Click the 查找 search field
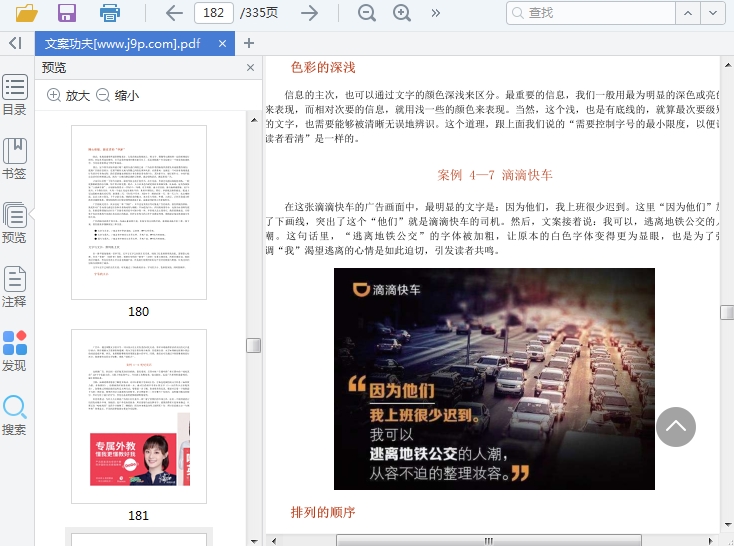Image resolution: width=734 pixels, height=546 pixels. pos(591,13)
